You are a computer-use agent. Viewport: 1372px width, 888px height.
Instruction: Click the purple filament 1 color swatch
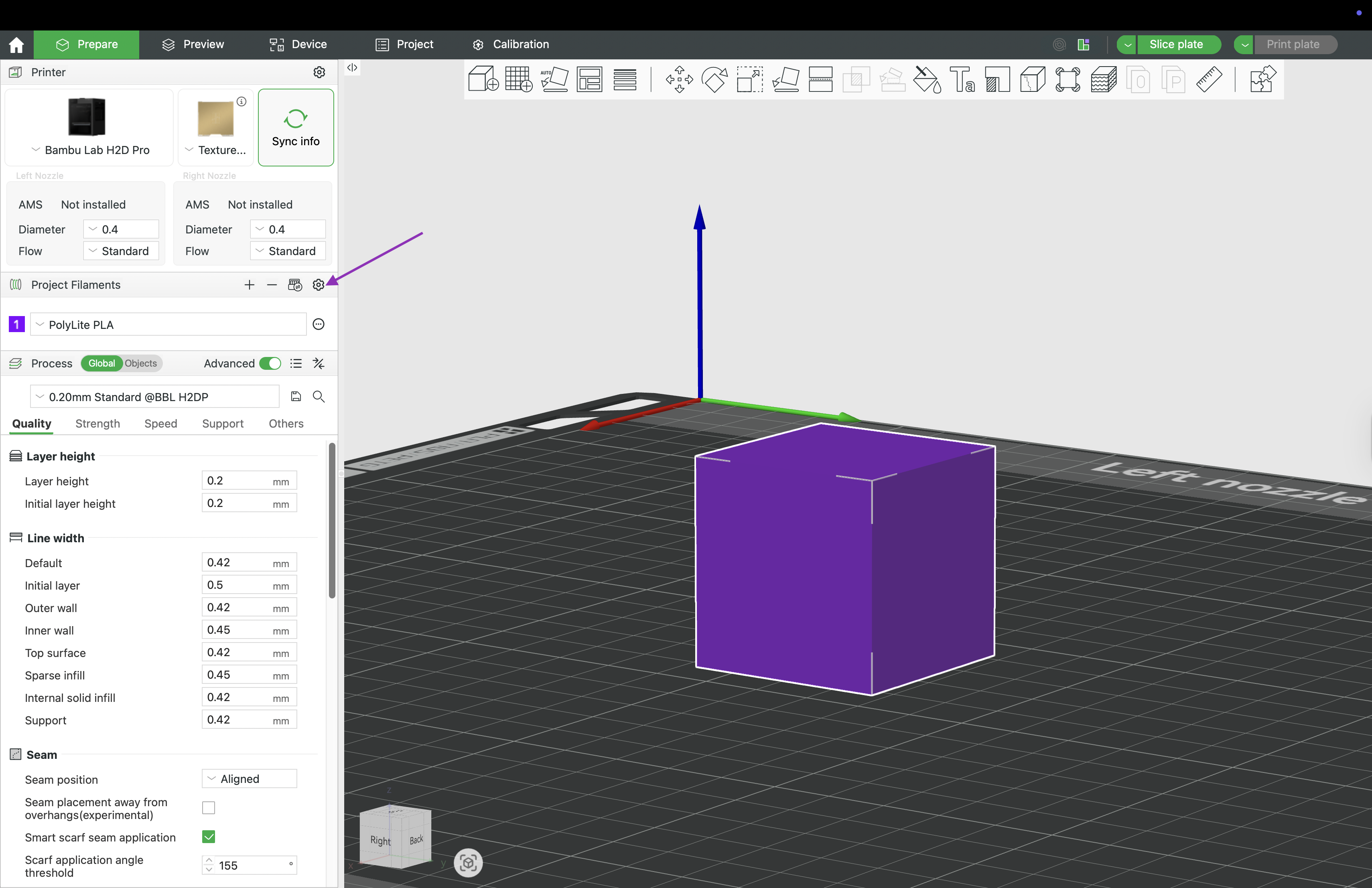point(17,324)
